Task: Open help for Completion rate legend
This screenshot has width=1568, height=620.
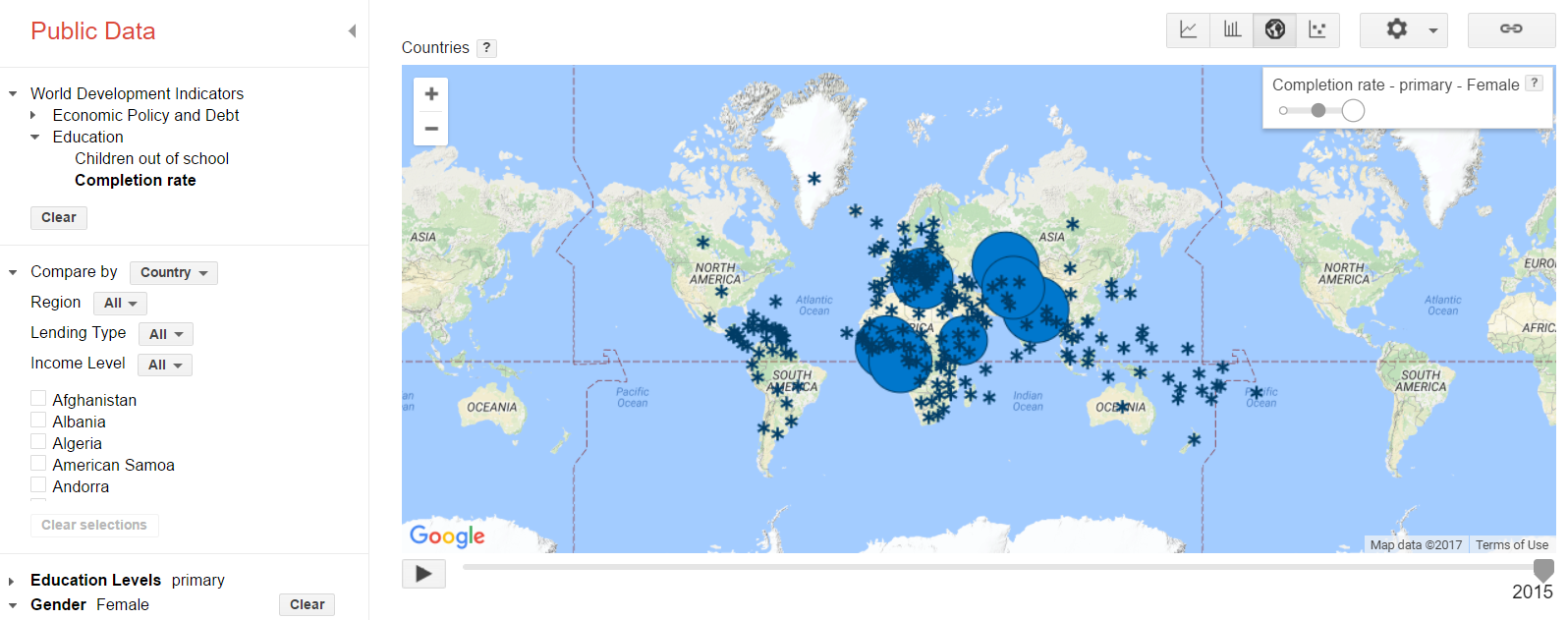Action: point(1534,84)
